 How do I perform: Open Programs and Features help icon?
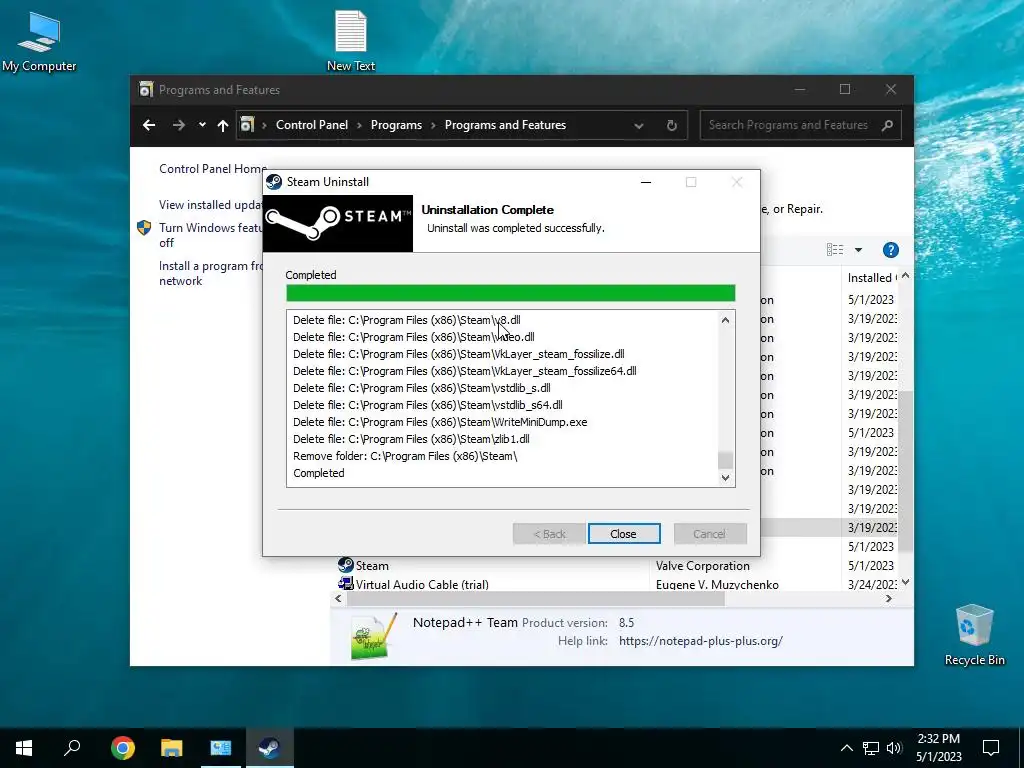point(890,249)
